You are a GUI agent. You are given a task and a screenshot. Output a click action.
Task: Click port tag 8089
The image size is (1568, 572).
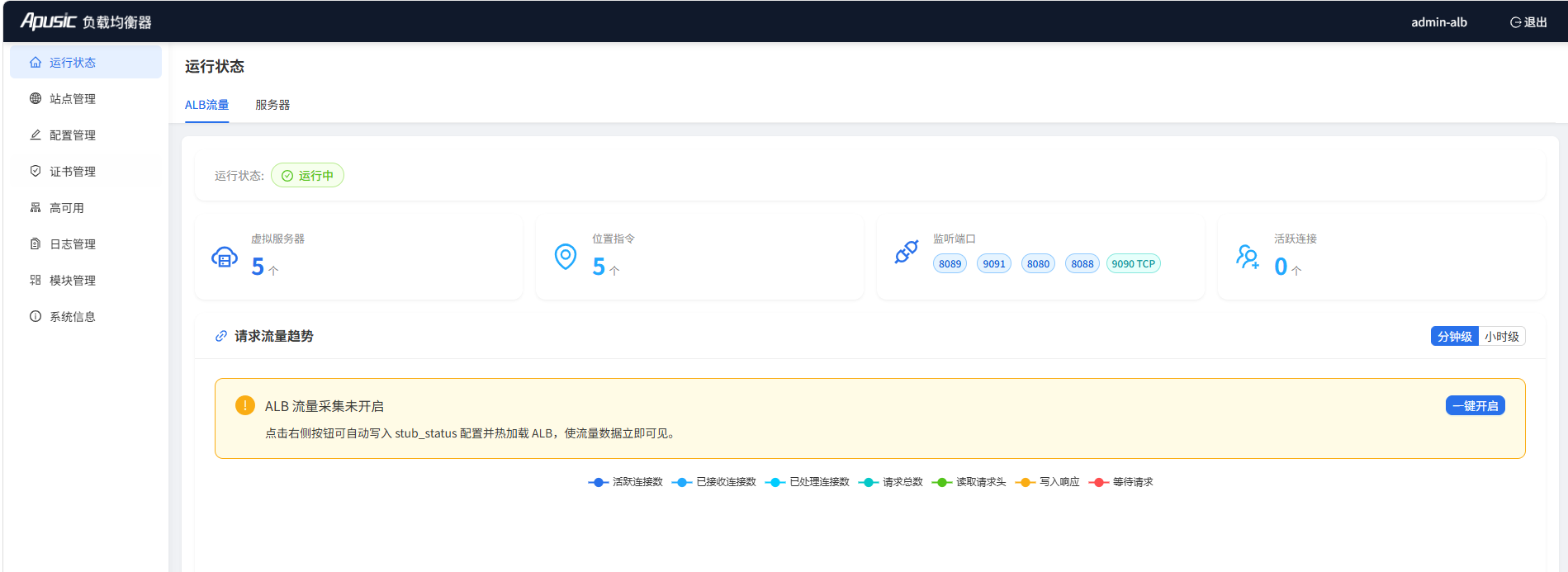pyautogui.click(x=950, y=264)
